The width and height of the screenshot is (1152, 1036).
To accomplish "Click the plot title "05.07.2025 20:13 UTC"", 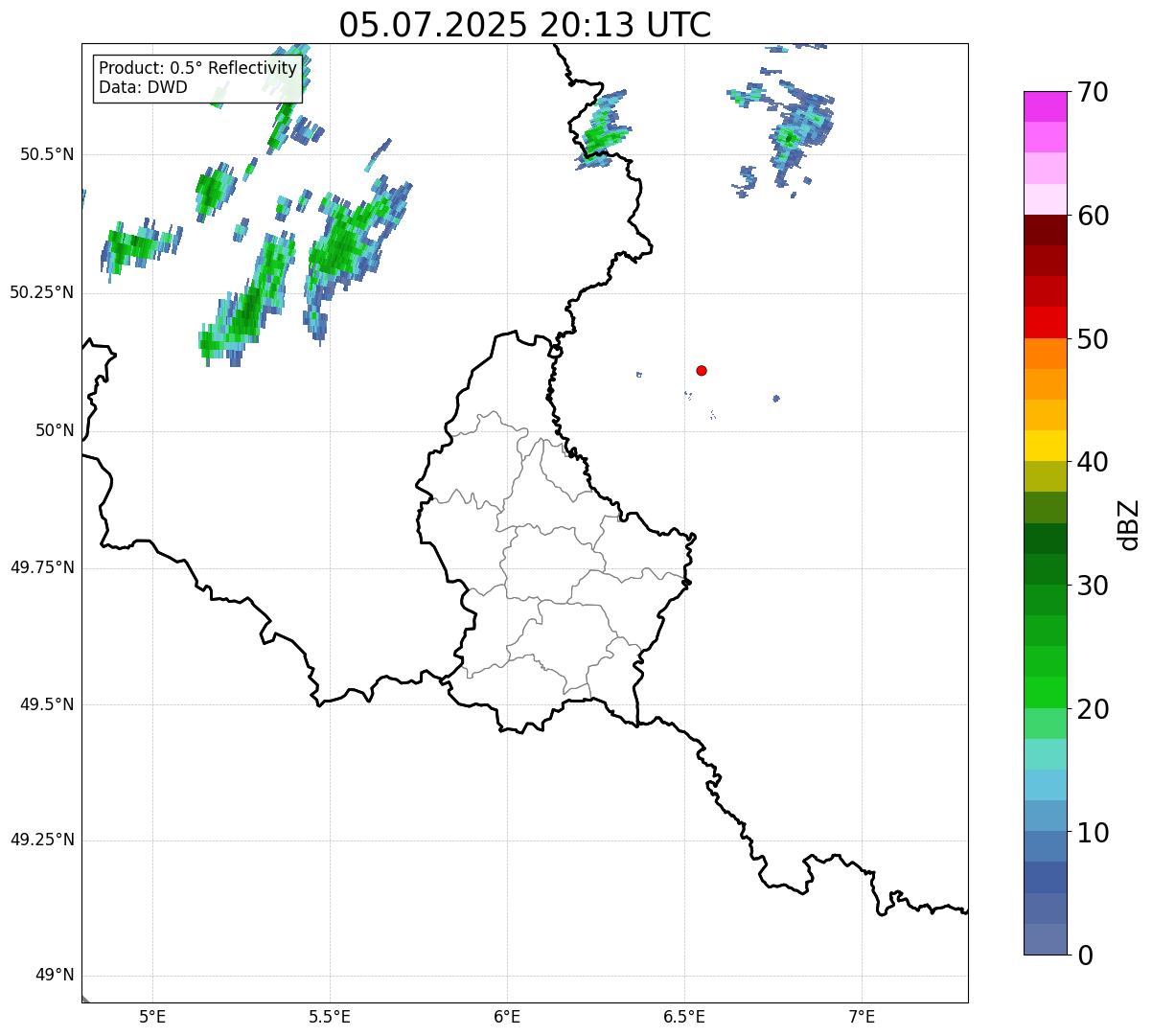I will pyautogui.click(x=525, y=24).
